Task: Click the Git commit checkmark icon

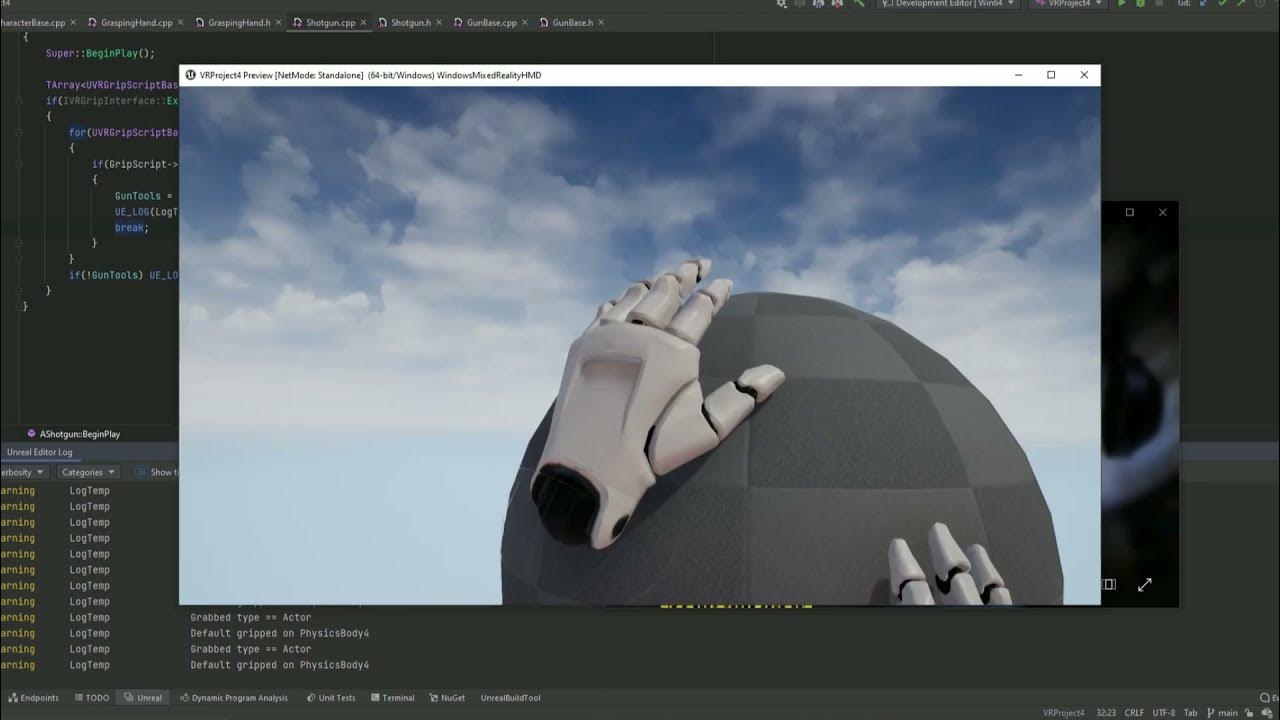Action: 1221,4
